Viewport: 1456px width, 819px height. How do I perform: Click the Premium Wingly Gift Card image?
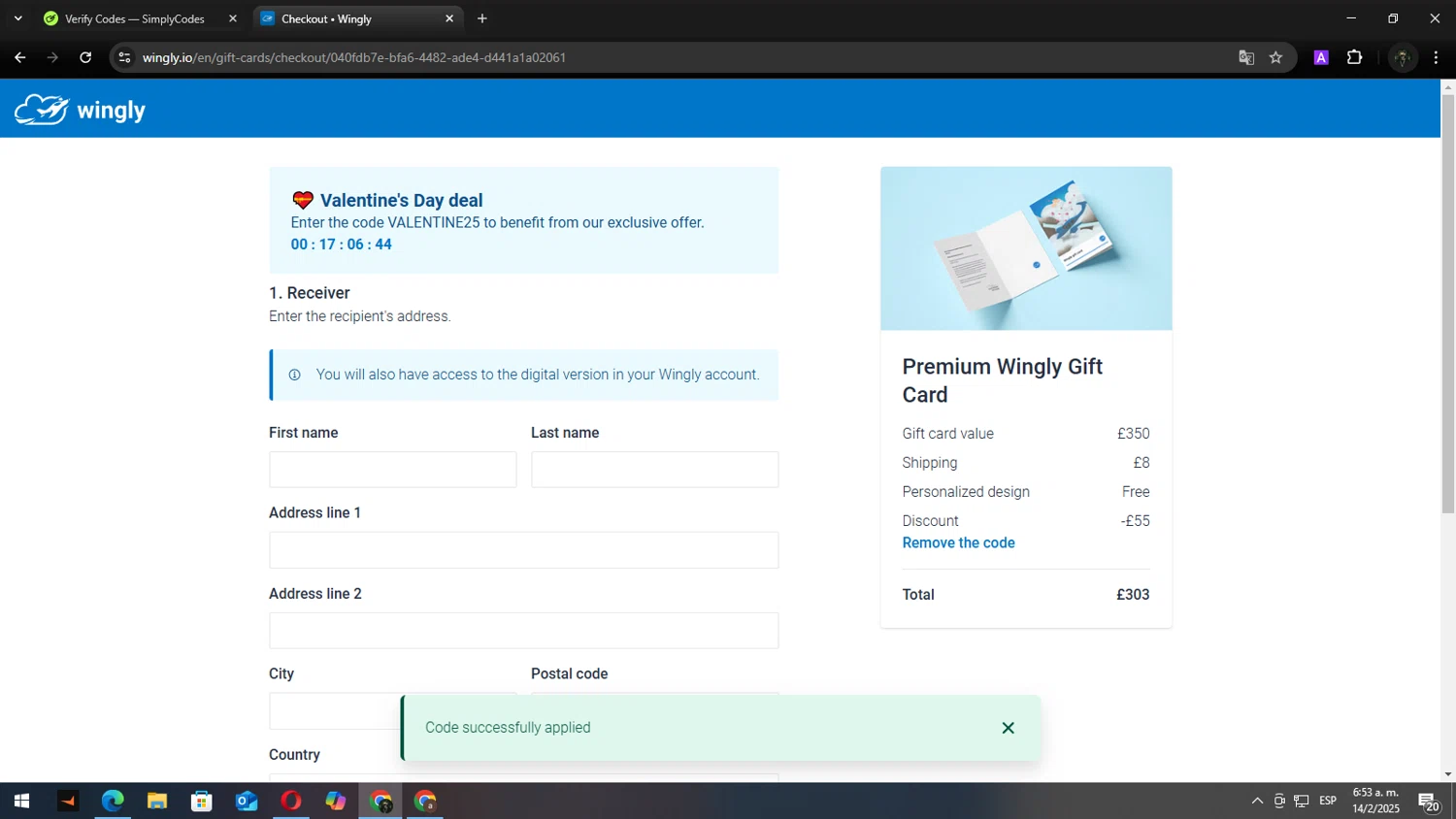pos(1026,248)
